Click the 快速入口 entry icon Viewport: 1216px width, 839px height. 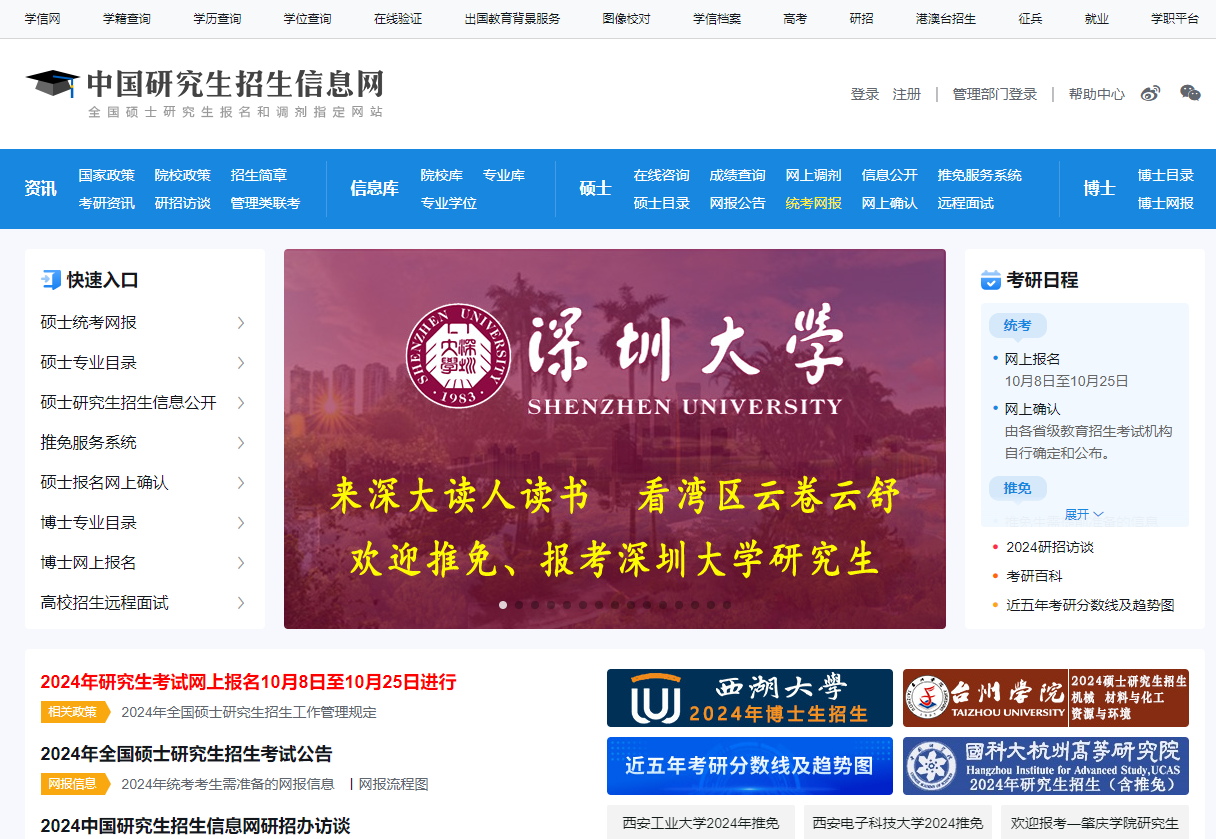point(51,280)
